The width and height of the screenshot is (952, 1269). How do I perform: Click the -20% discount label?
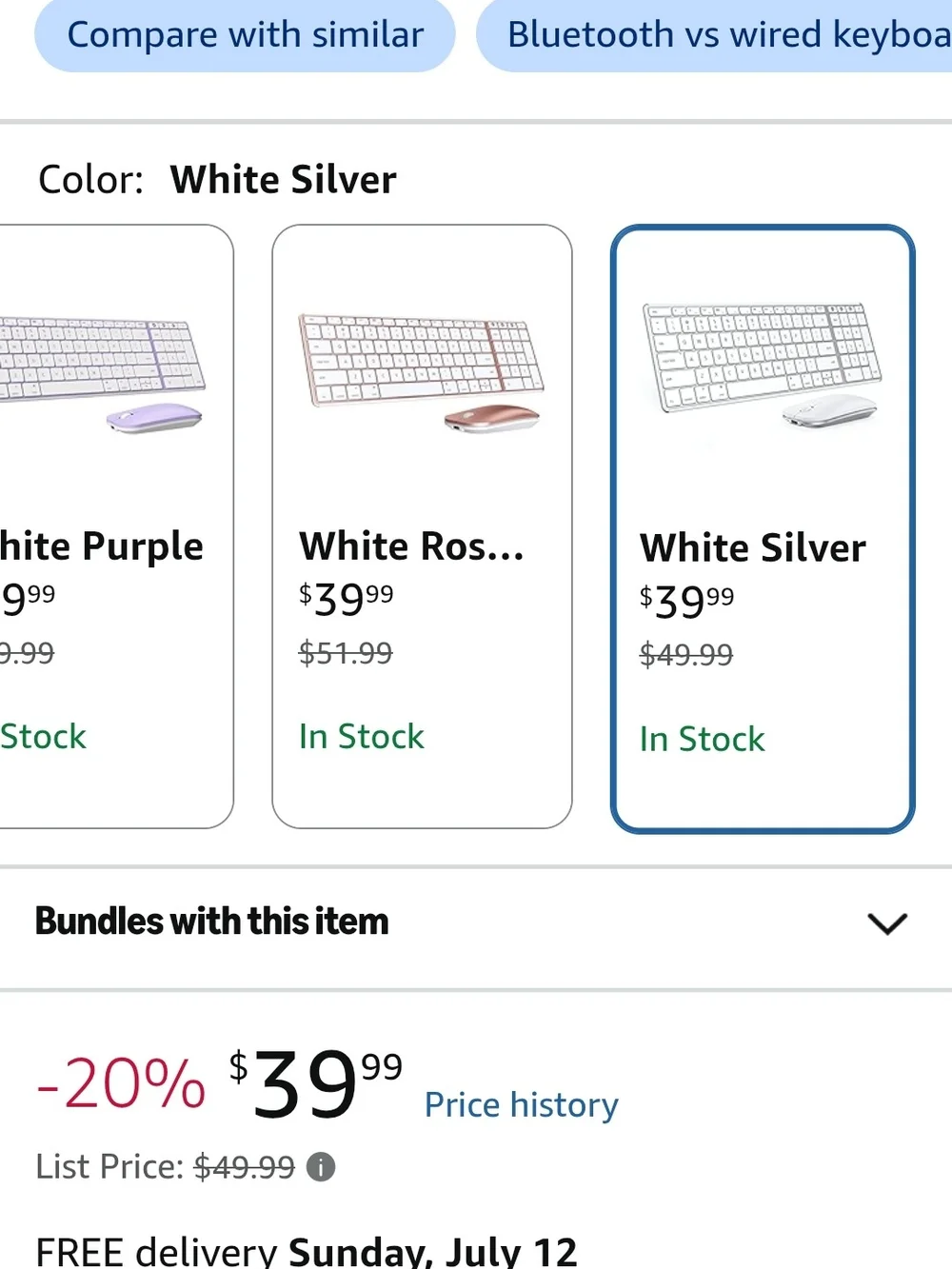pyautogui.click(x=120, y=1083)
